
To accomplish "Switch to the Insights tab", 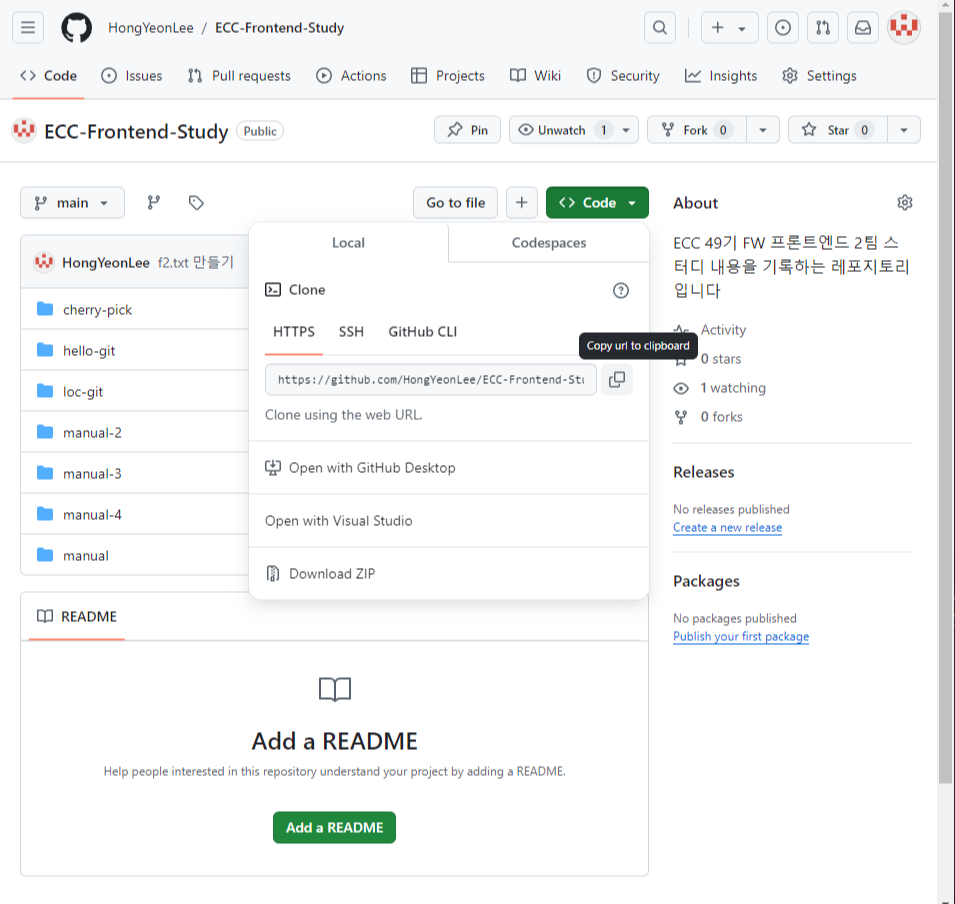I will coord(721,76).
